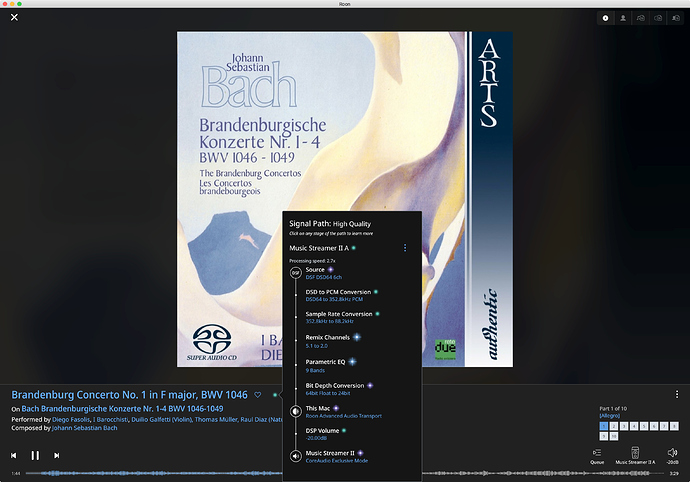The image size is (690, 482).
Task: Jump to part 3 of the work
Action: pyautogui.click(x=624, y=426)
